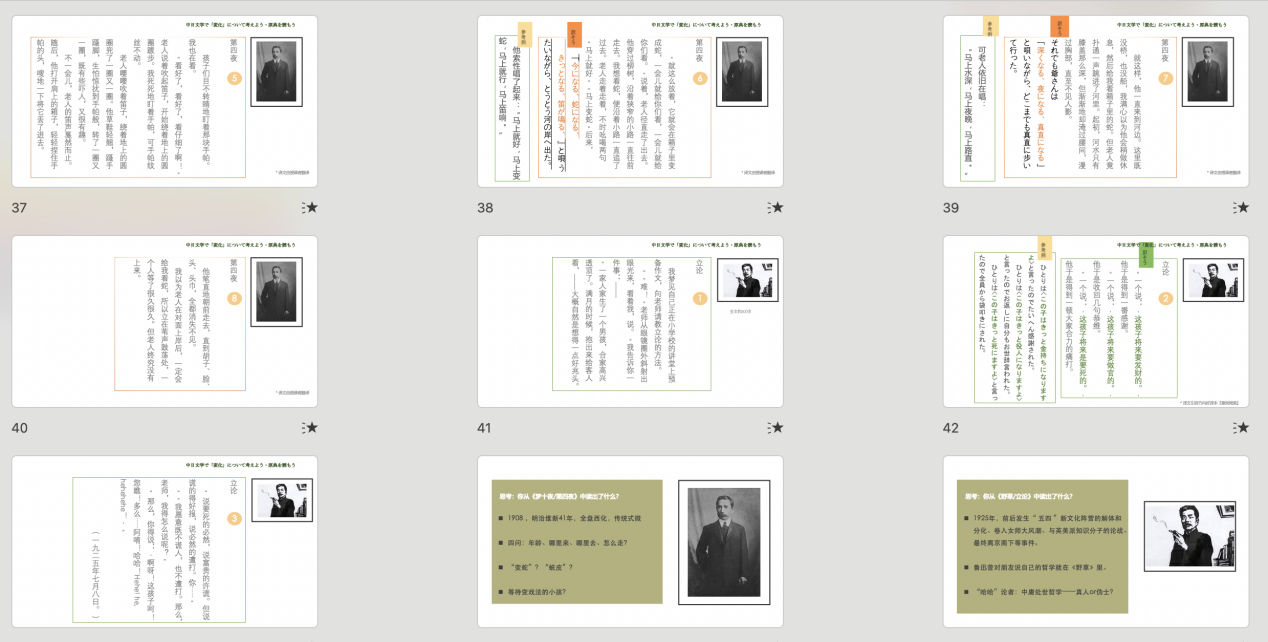This screenshot has width=1268, height=642.
Task: Click the slide number label 42
Action: pyautogui.click(x=951, y=428)
